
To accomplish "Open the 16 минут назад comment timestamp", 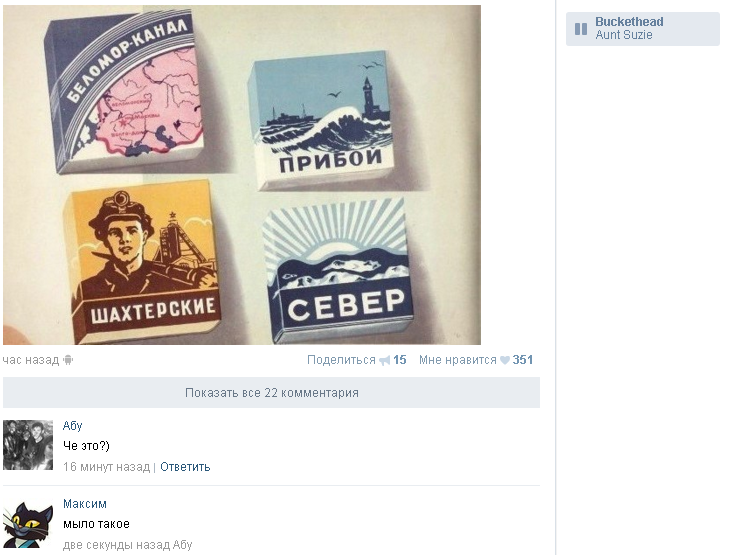I will [x=106, y=467].
